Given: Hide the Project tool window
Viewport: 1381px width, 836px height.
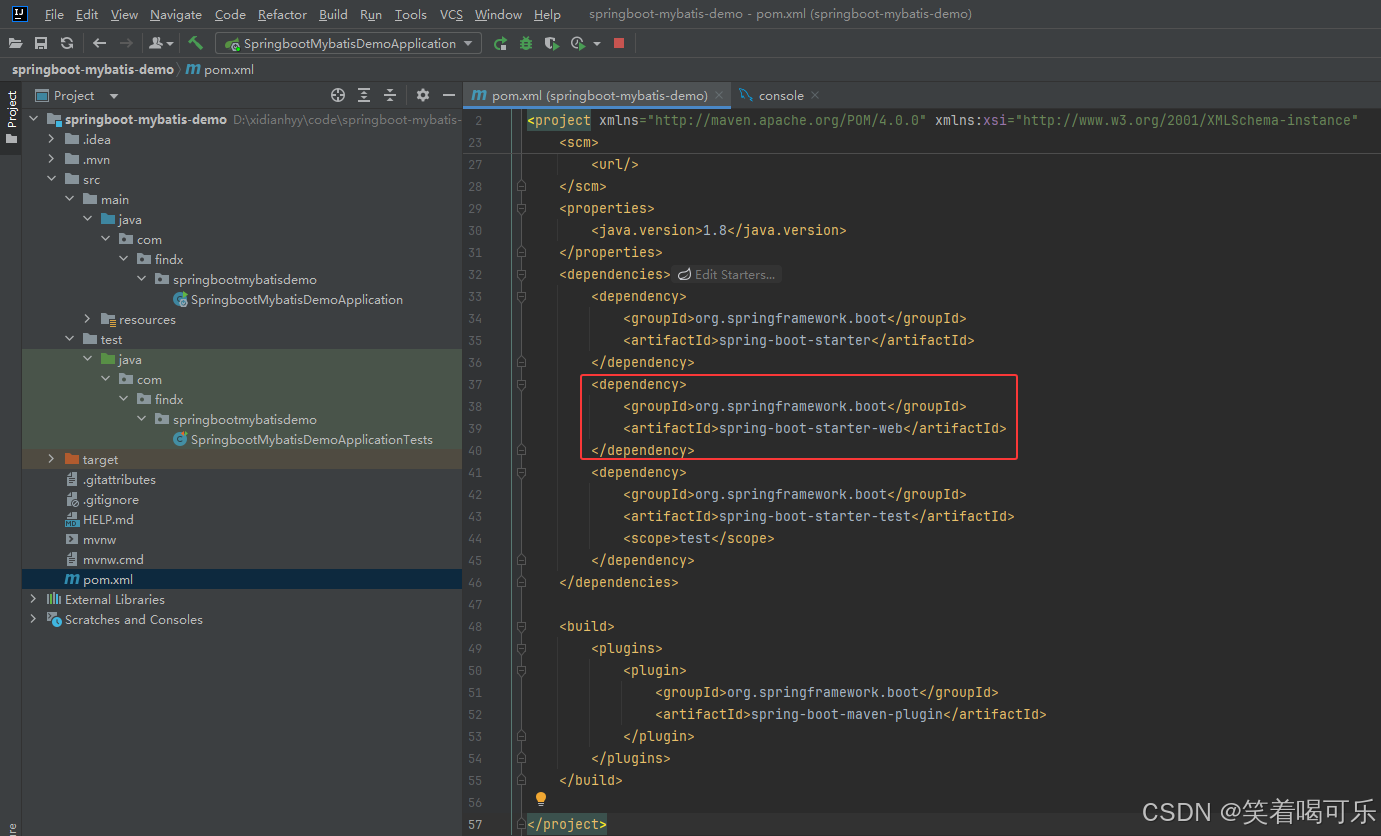Looking at the screenshot, I should tap(449, 95).
